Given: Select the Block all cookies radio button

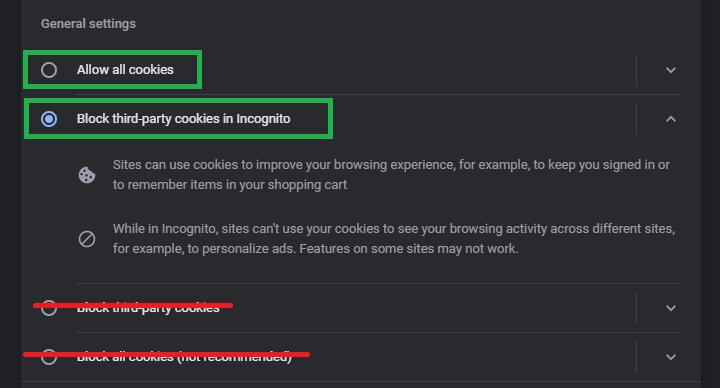Looking at the screenshot, I should (x=49, y=357).
